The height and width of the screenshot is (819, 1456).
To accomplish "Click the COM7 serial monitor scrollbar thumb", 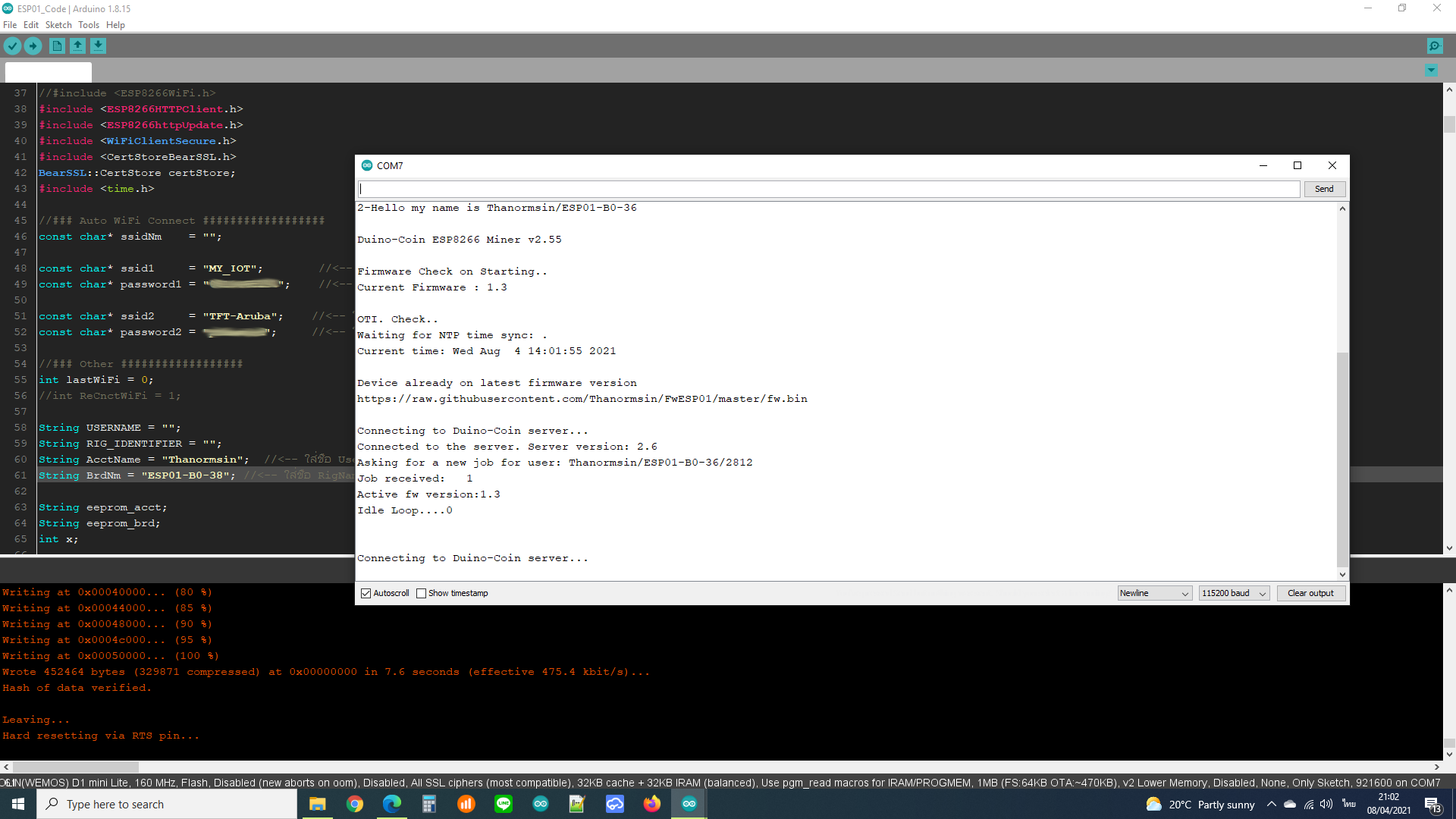I will coord(1342,460).
